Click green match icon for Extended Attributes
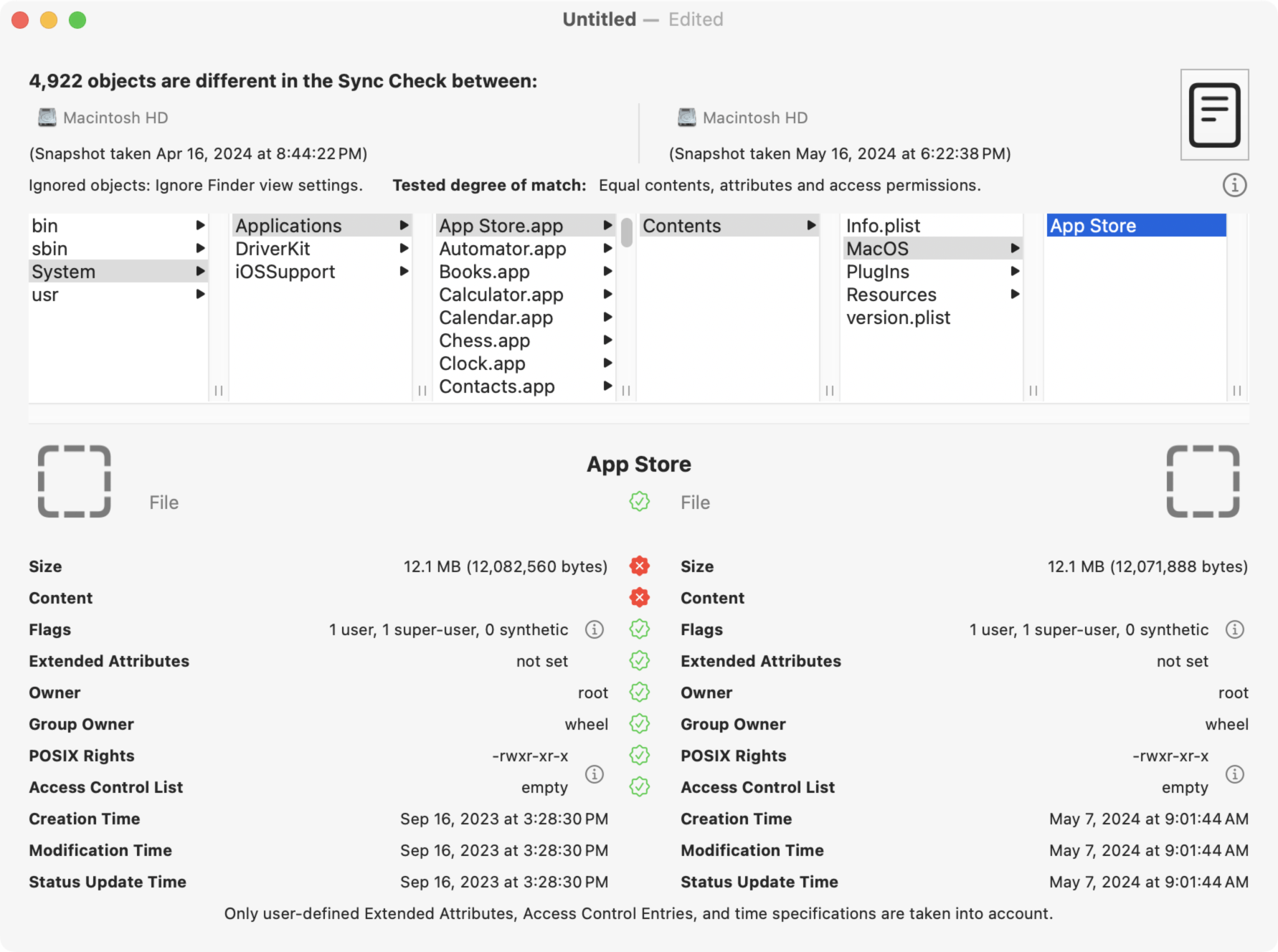This screenshot has width=1278, height=952. click(640, 661)
